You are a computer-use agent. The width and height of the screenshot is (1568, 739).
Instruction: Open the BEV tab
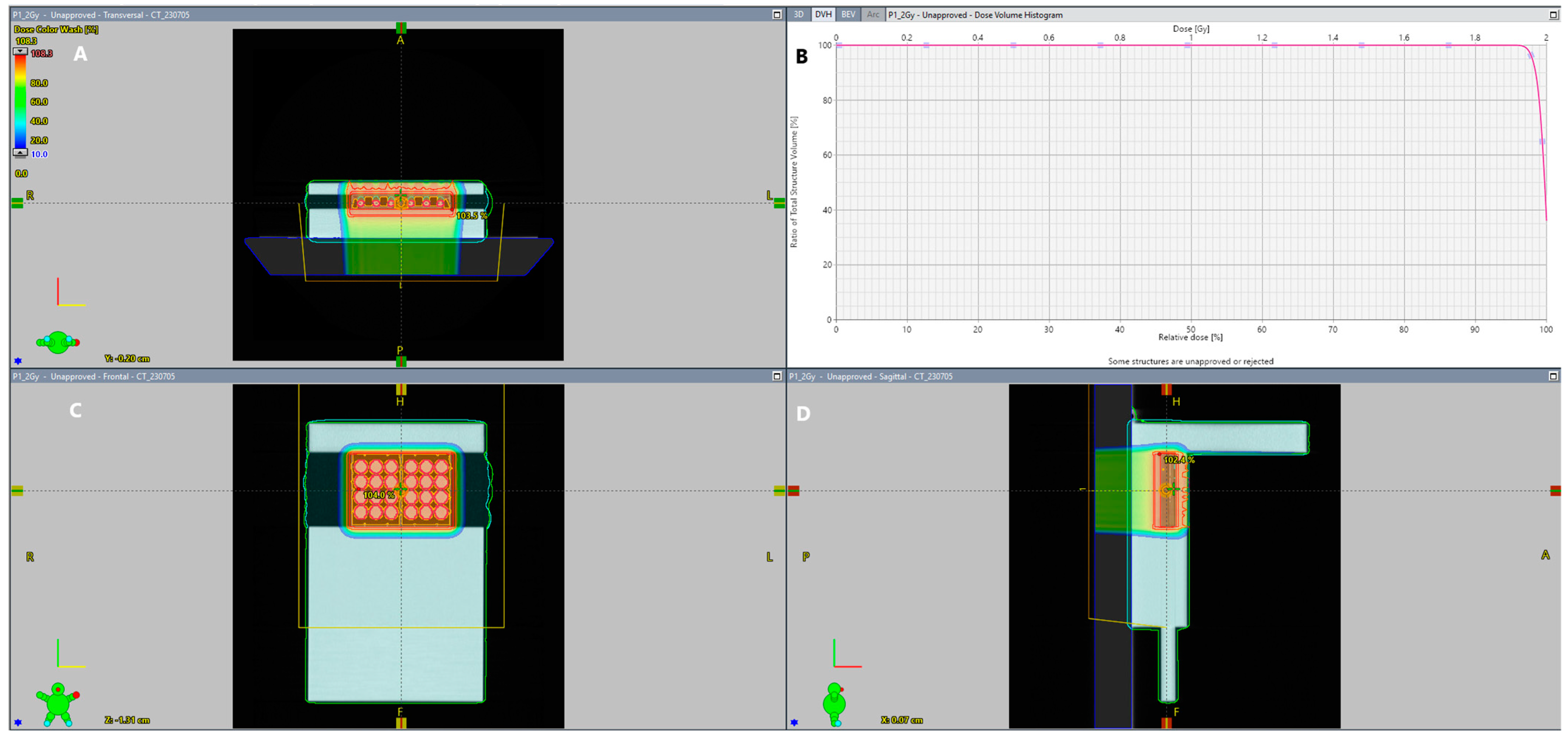click(x=848, y=15)
